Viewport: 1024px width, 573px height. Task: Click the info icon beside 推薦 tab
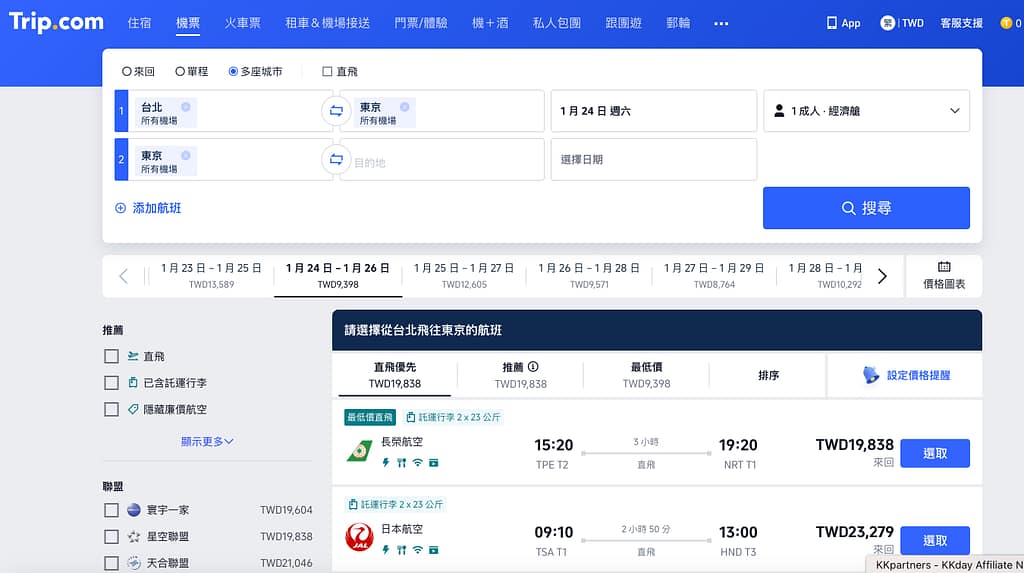(x=533, y=367)
